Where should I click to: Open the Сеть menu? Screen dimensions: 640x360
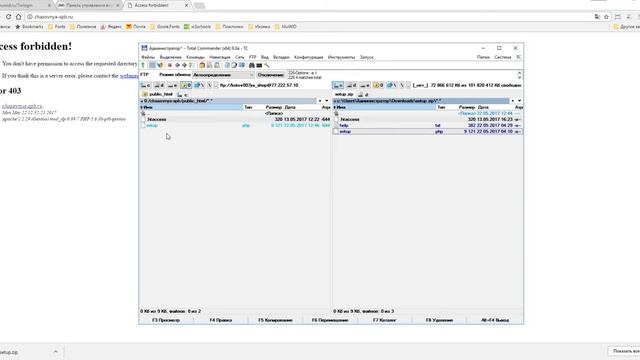(240, 57)
